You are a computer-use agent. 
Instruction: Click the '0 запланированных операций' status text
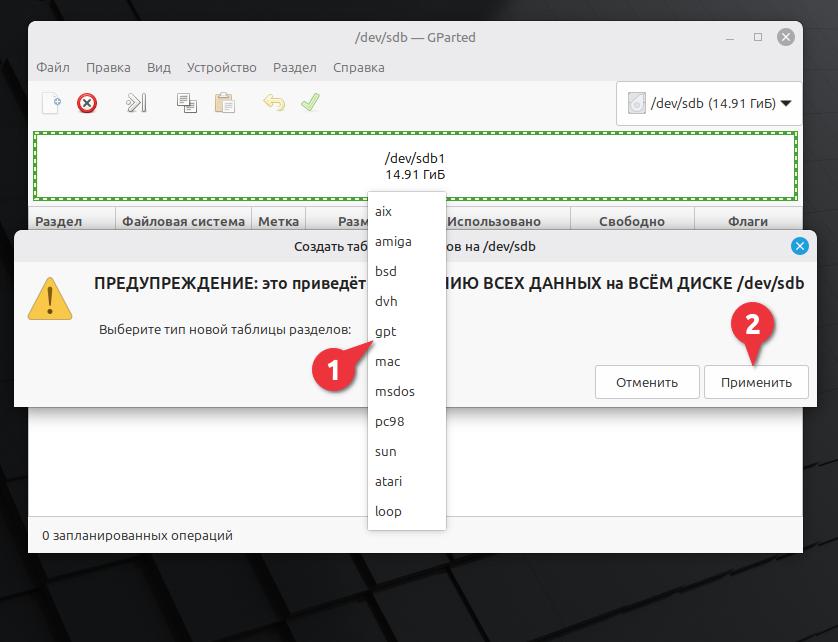tap(137, 535)
